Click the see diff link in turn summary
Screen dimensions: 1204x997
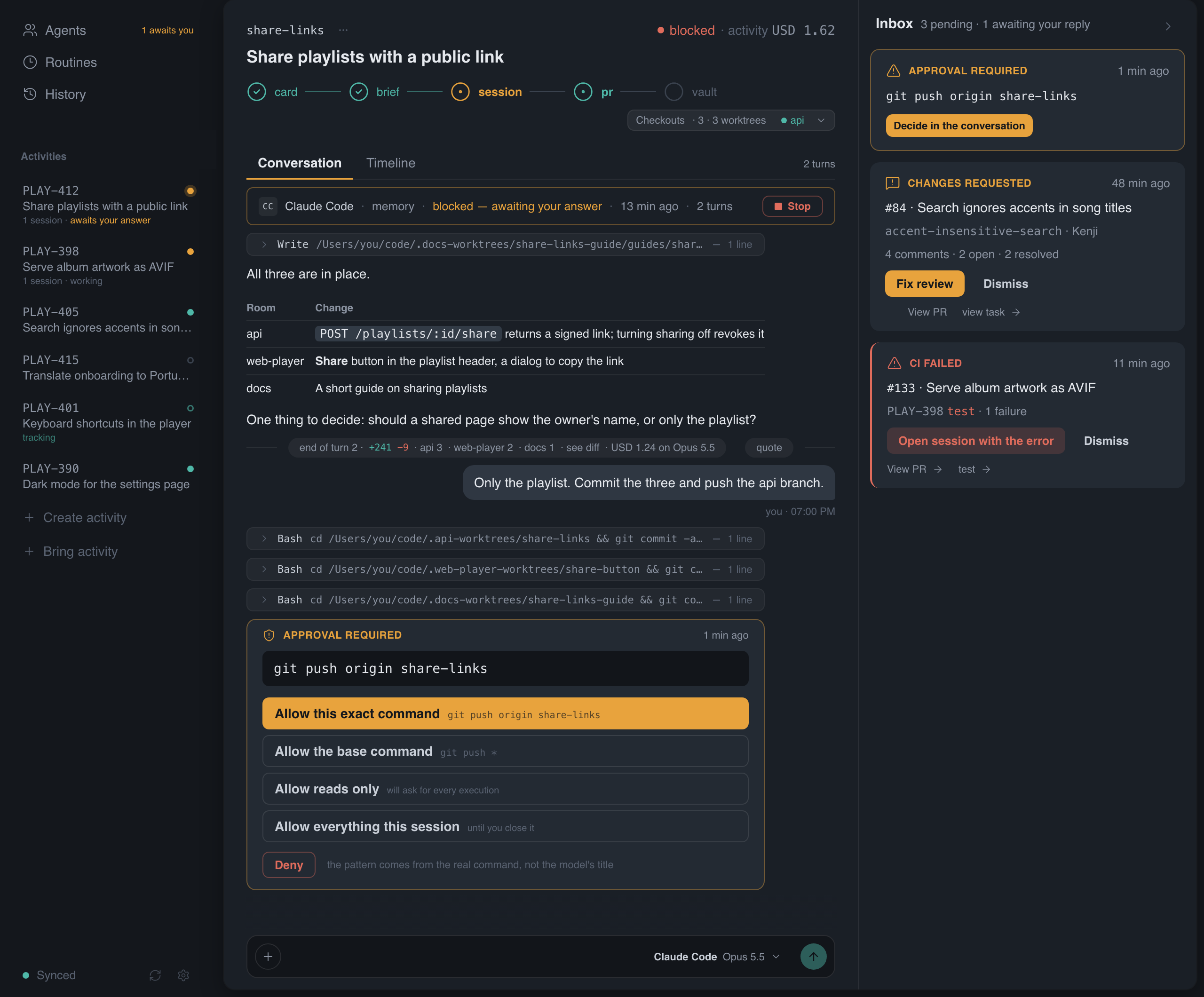[583, 448]
